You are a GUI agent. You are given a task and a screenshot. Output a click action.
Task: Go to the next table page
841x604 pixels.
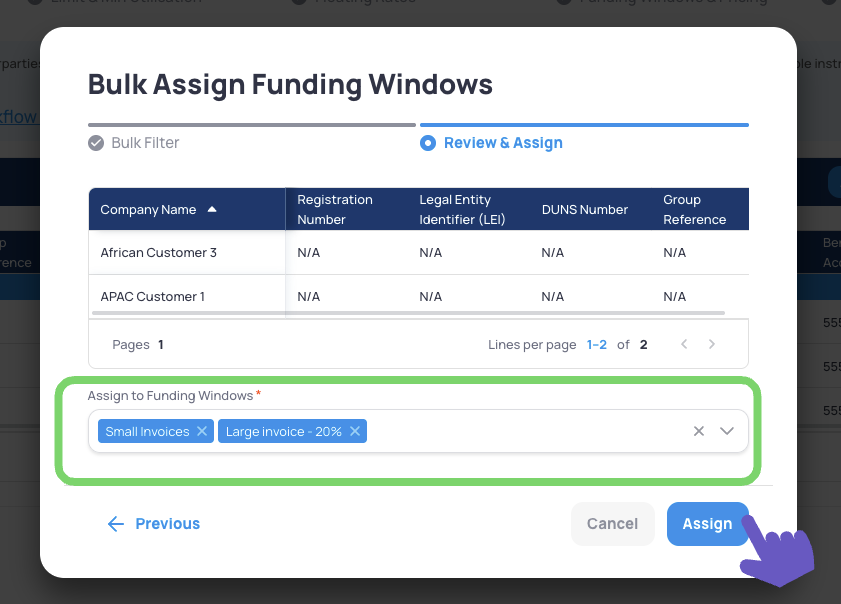[x=712, y=344]
